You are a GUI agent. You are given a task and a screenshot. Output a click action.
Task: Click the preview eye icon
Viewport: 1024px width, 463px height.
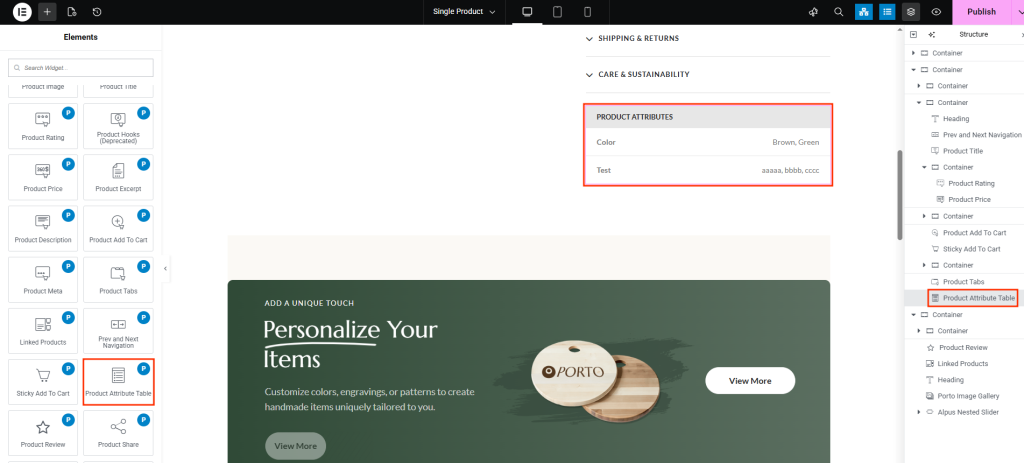pos(936,12)
